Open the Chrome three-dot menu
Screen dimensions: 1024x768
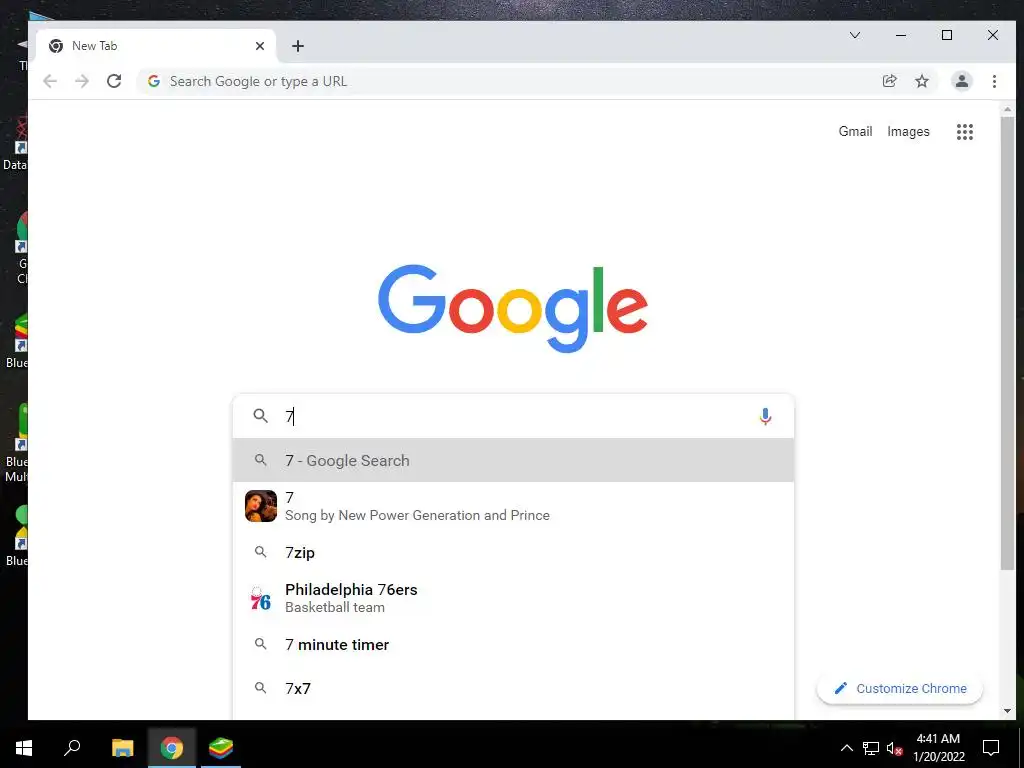pos(994,81)
